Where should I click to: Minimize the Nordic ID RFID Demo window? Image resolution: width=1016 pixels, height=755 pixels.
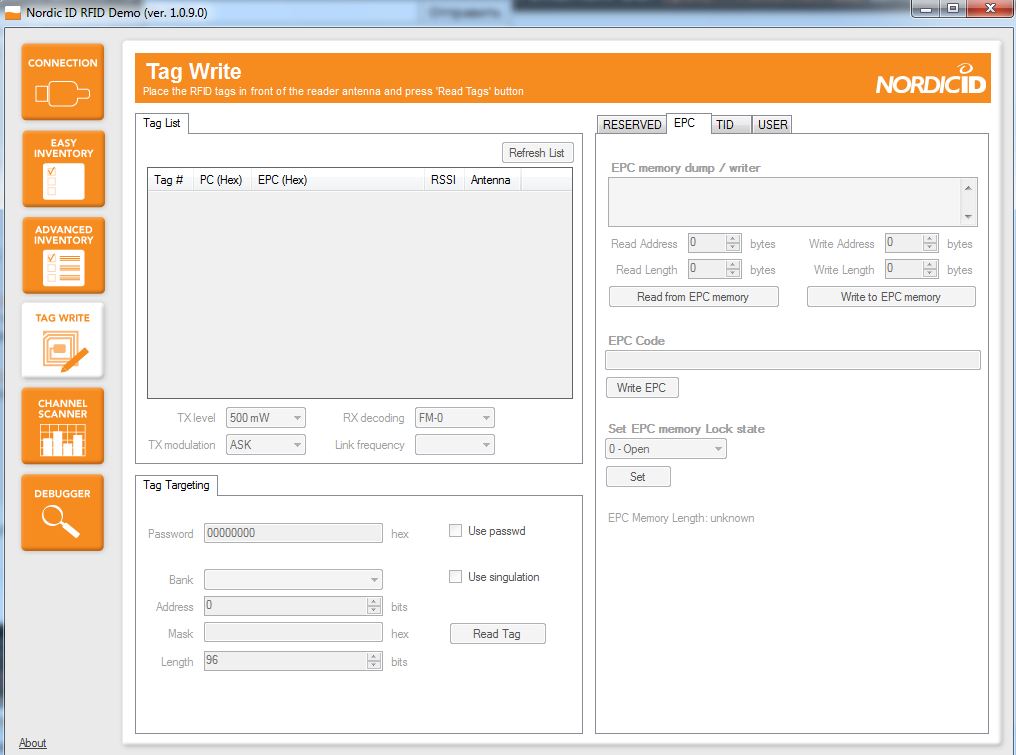click(926, 8)
